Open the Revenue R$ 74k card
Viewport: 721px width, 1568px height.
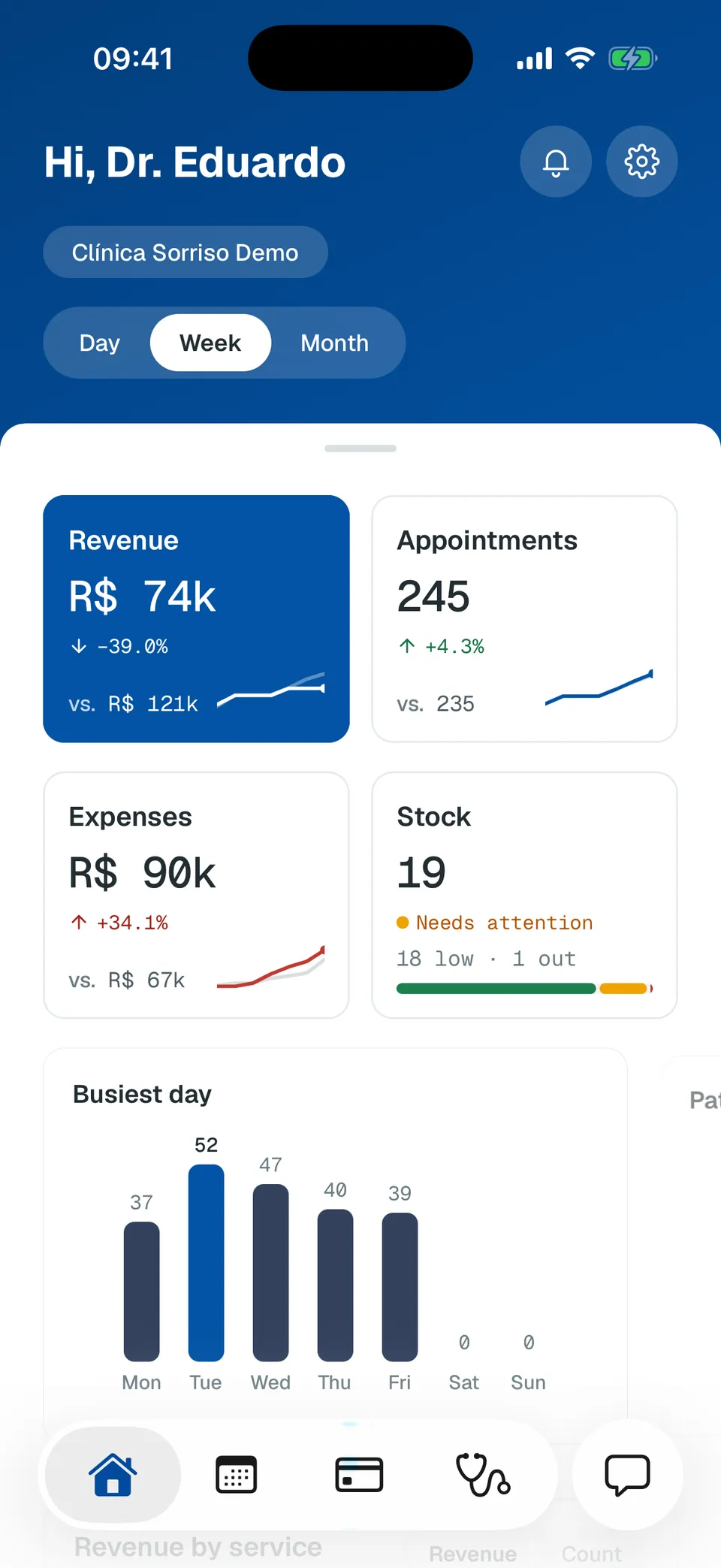click(x=197, y=619)
